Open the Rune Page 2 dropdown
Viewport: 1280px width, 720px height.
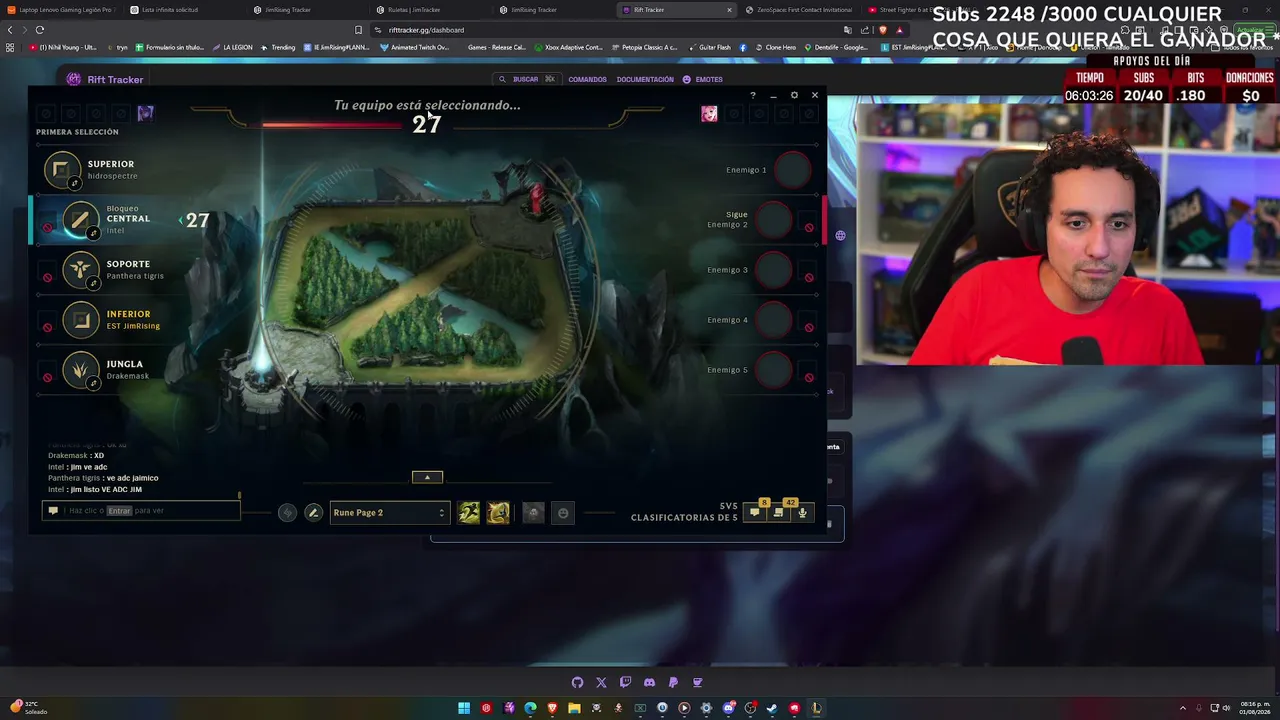coord(389,513)
